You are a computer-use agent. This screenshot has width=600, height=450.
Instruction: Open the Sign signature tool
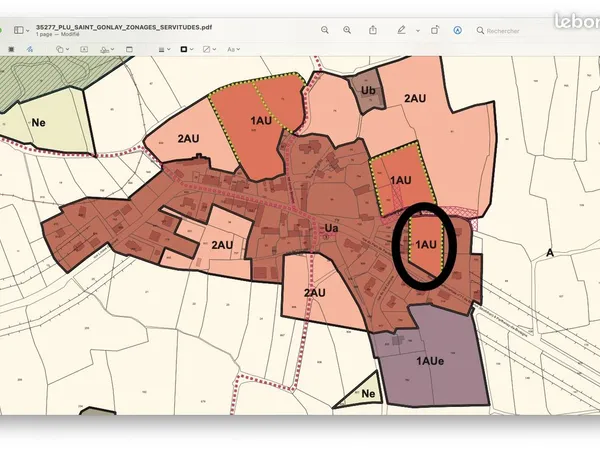click(x=104, y=49)
